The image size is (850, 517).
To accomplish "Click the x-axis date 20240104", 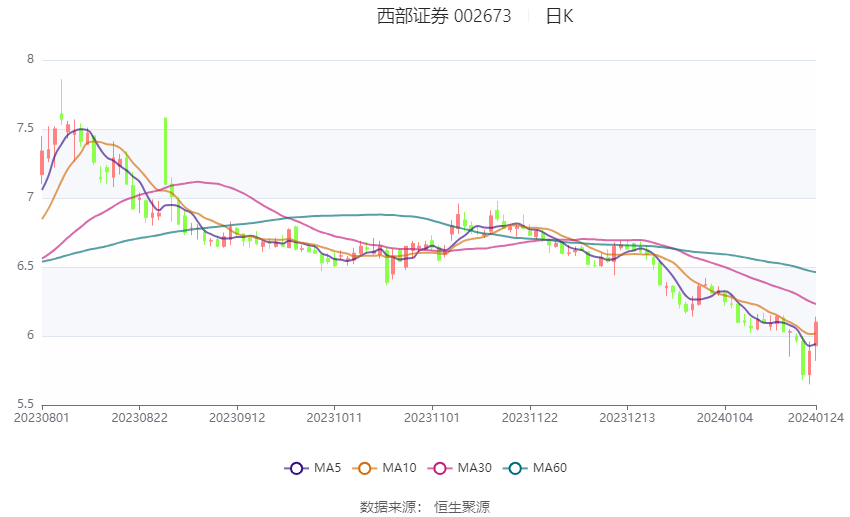I will pos(725,418).
